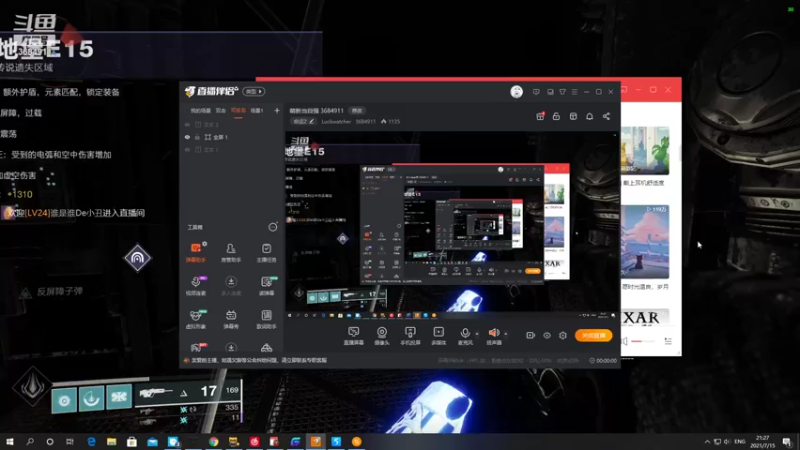Open notification bell icon
This screenshot has height=450, width=800.
pos(589,116)
